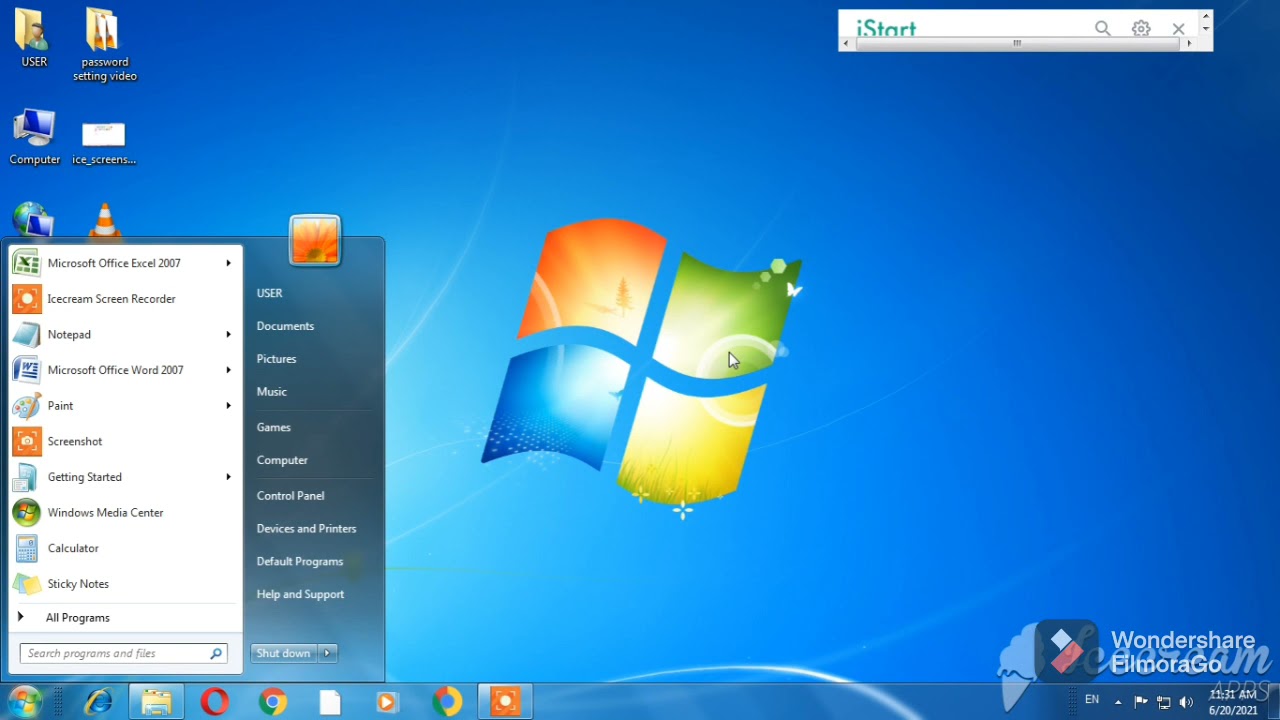Click the iStart dropdown down arrow
The width and height of the screenshot is (1280, 720).
click(x=1206, y=28)
